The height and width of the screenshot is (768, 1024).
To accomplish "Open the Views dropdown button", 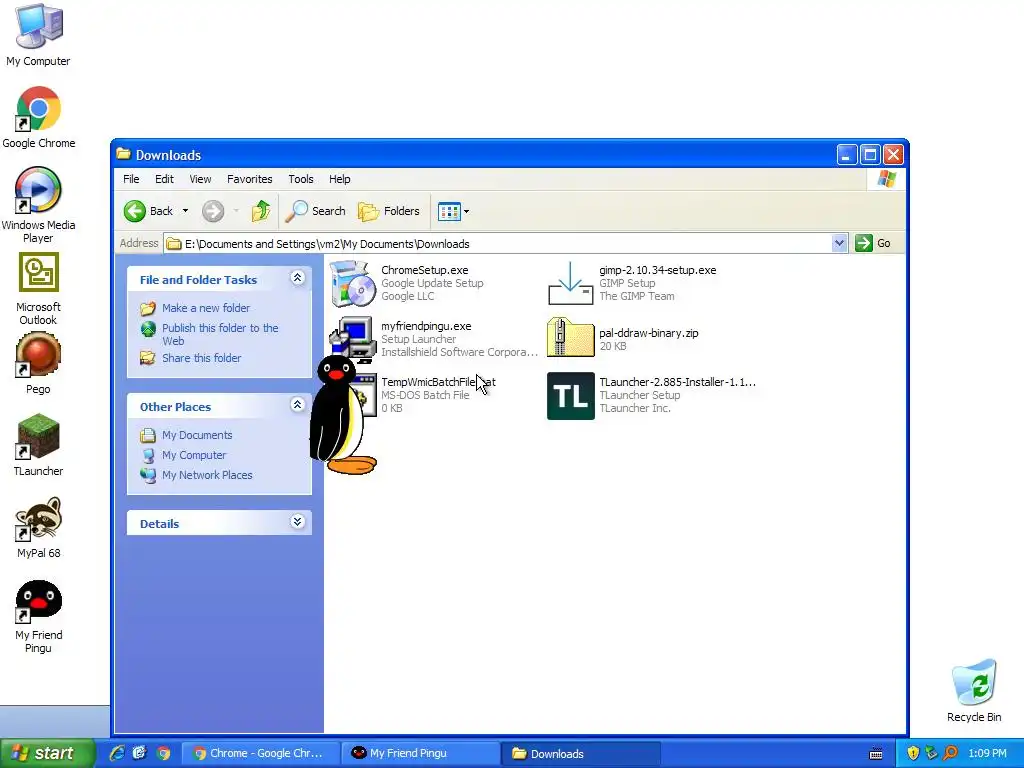I will click(453, 211).
